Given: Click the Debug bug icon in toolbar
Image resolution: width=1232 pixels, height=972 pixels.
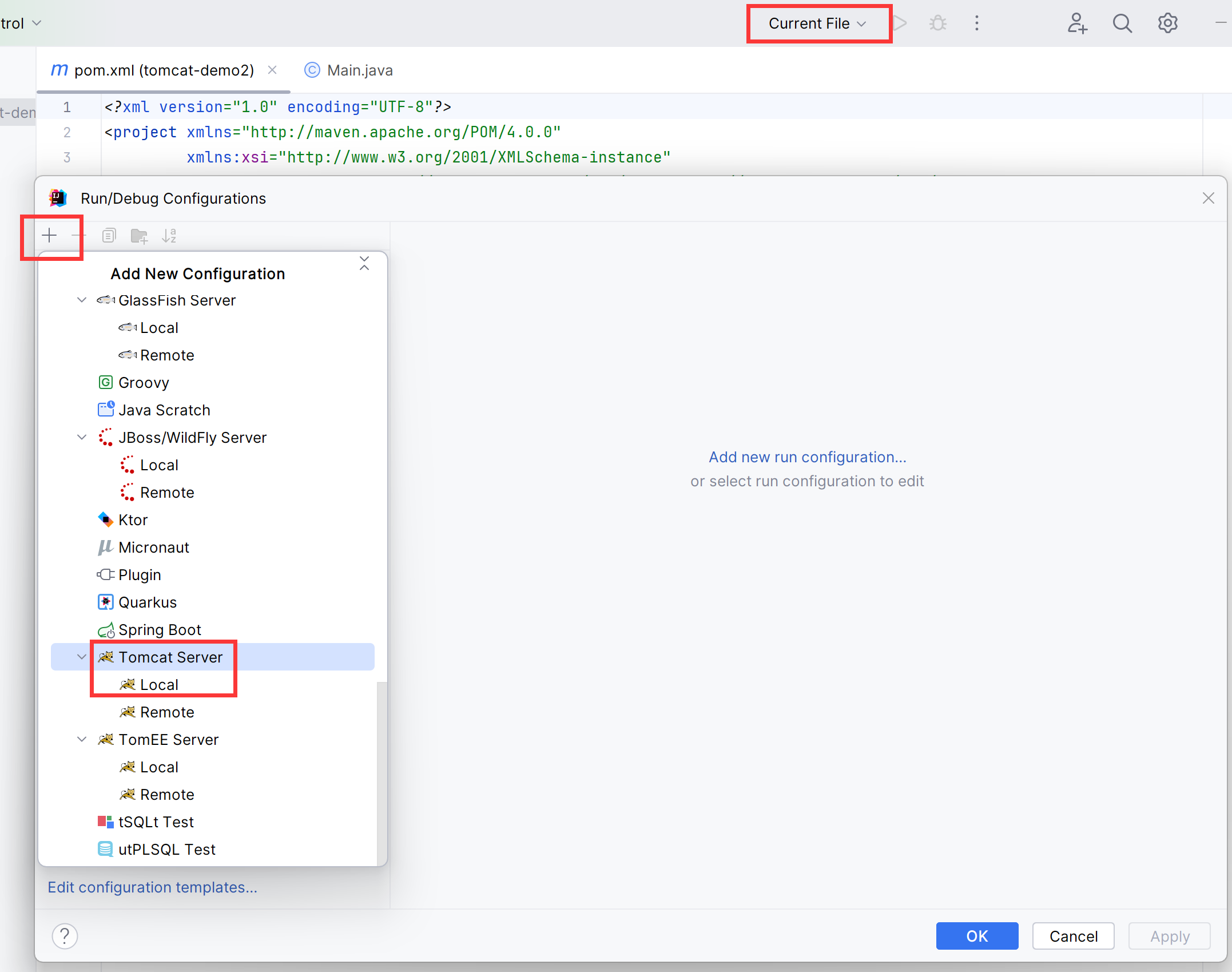Looking at the screenshot, I should [938, 23].
